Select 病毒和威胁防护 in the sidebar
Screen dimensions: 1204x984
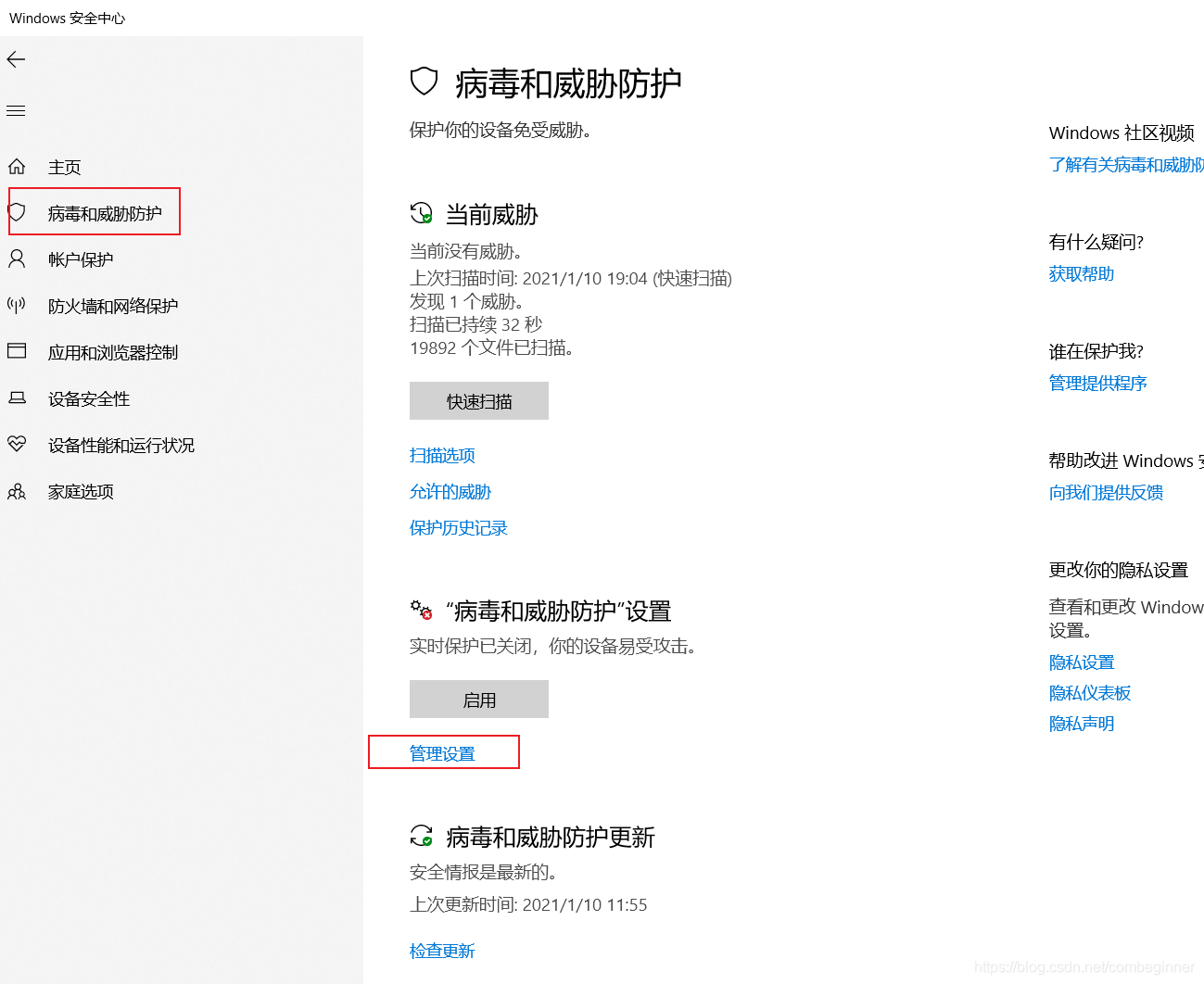click(x=105, y=213)
